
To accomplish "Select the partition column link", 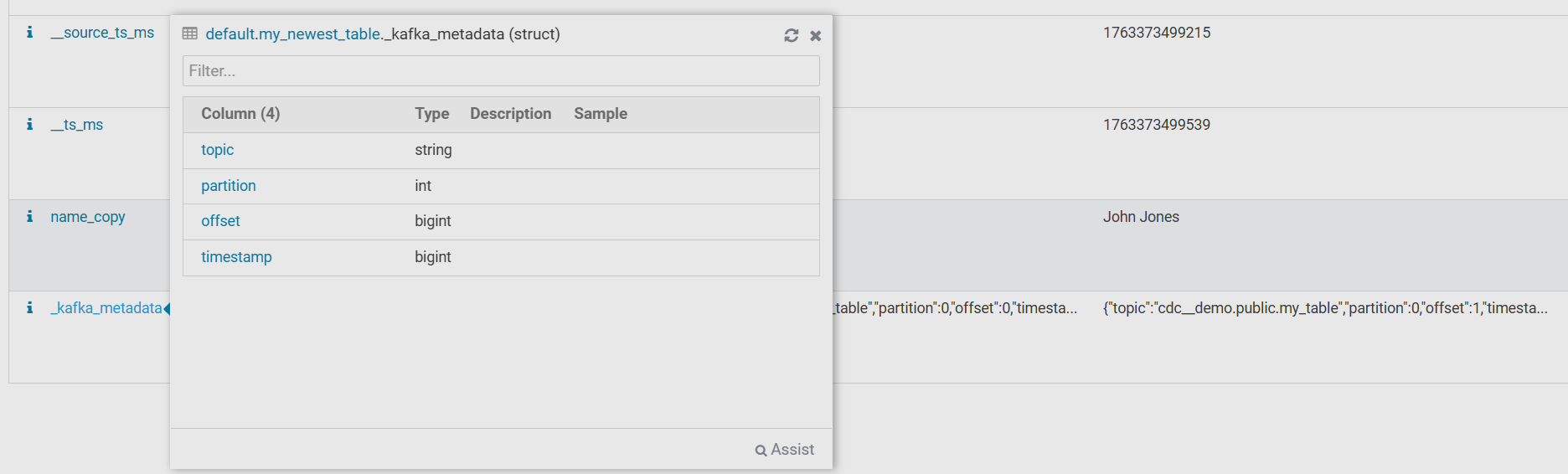I will (x=228, y=186).
